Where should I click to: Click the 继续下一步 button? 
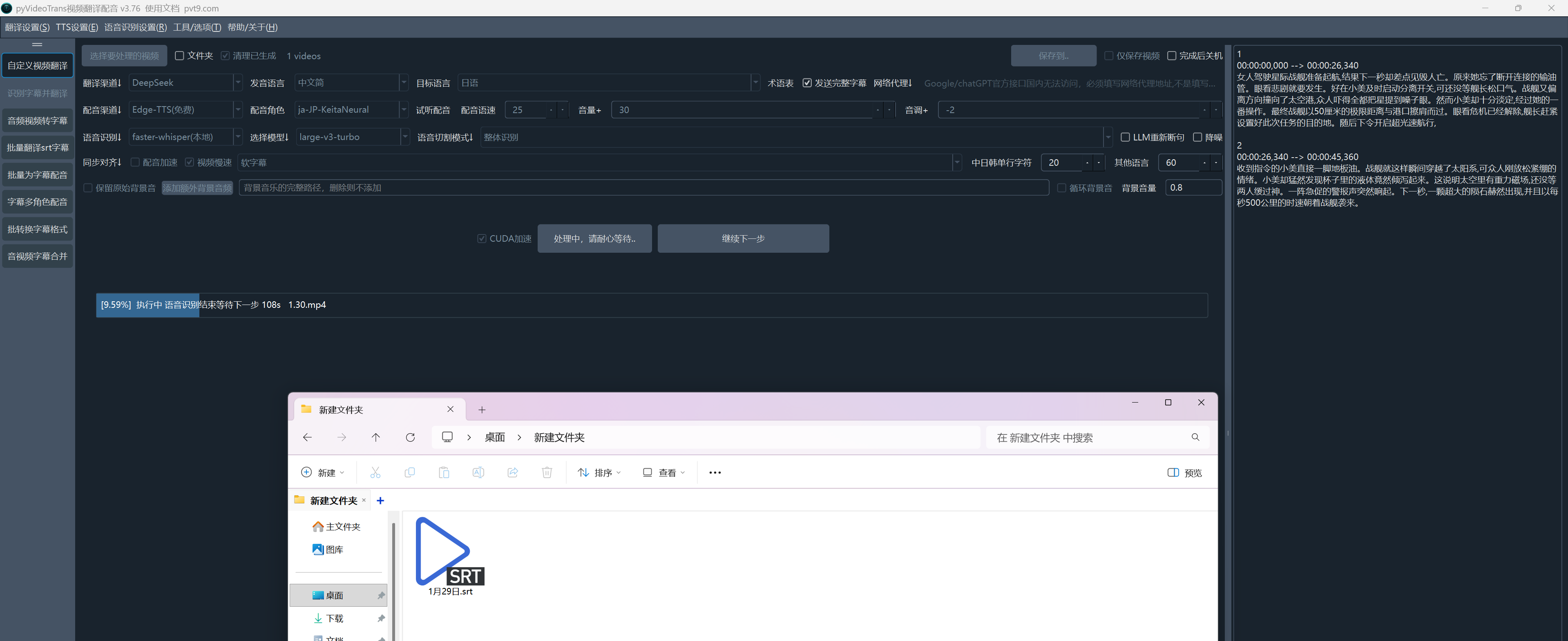[743, 238]
